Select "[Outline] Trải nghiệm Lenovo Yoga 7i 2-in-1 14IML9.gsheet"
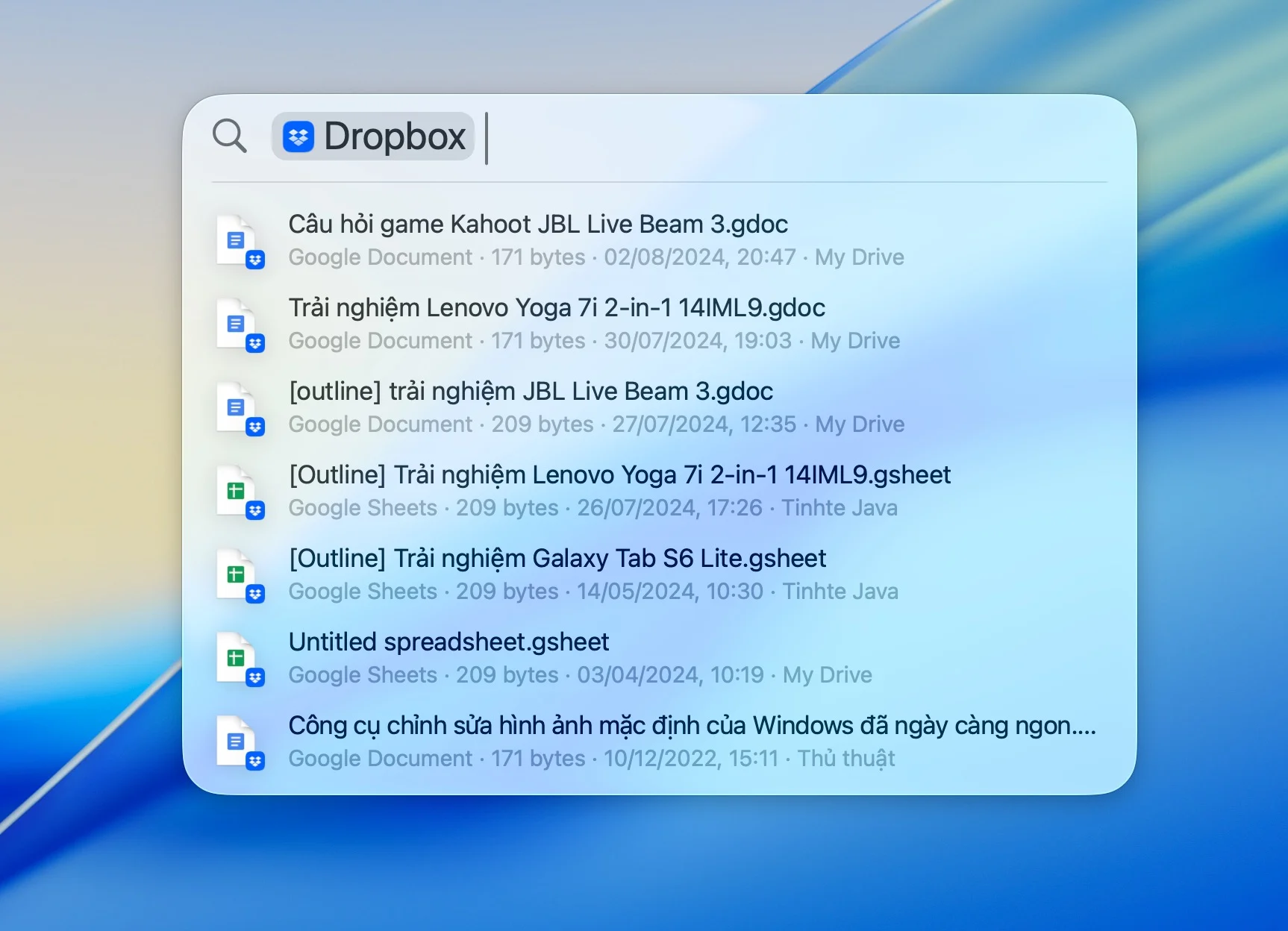The height and width of the screenshot is (931, 1288). pyautogui.click(x=619, y=474)
